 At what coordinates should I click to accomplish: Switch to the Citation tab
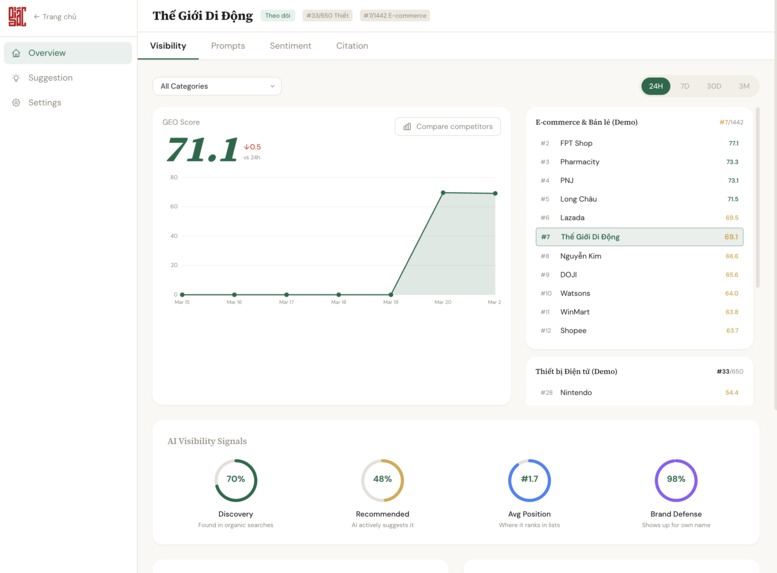tap(352, 46)
